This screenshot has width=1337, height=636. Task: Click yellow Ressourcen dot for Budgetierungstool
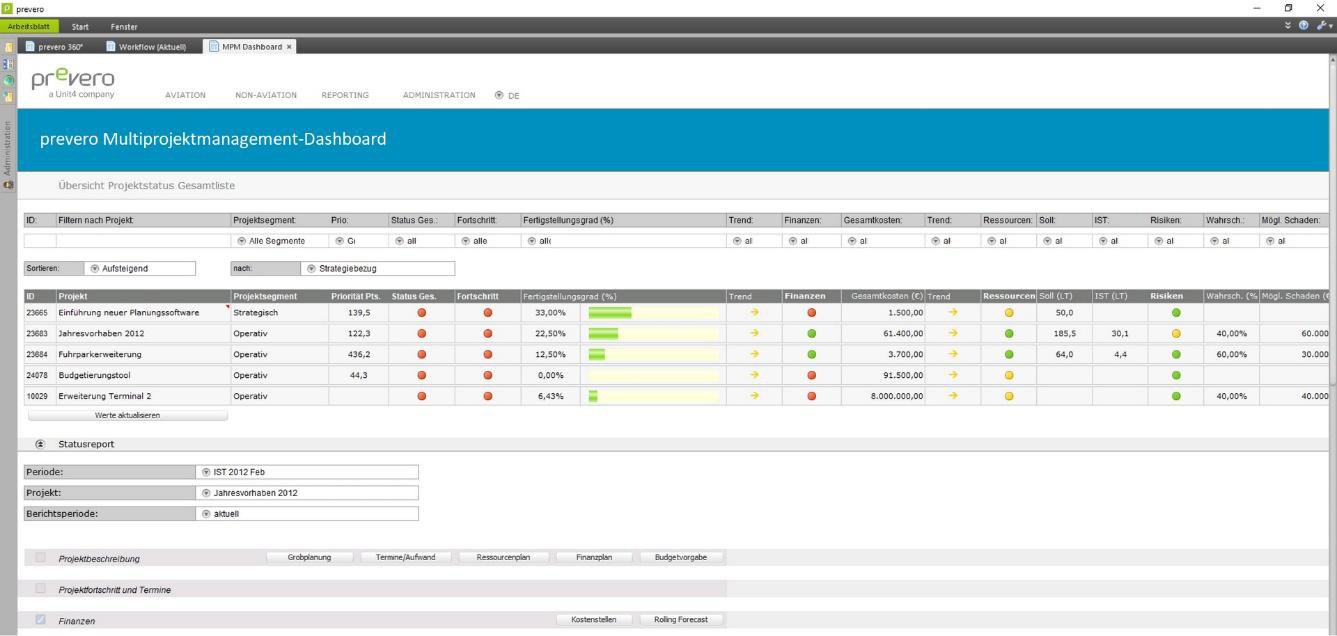[x=1009, y=375]
